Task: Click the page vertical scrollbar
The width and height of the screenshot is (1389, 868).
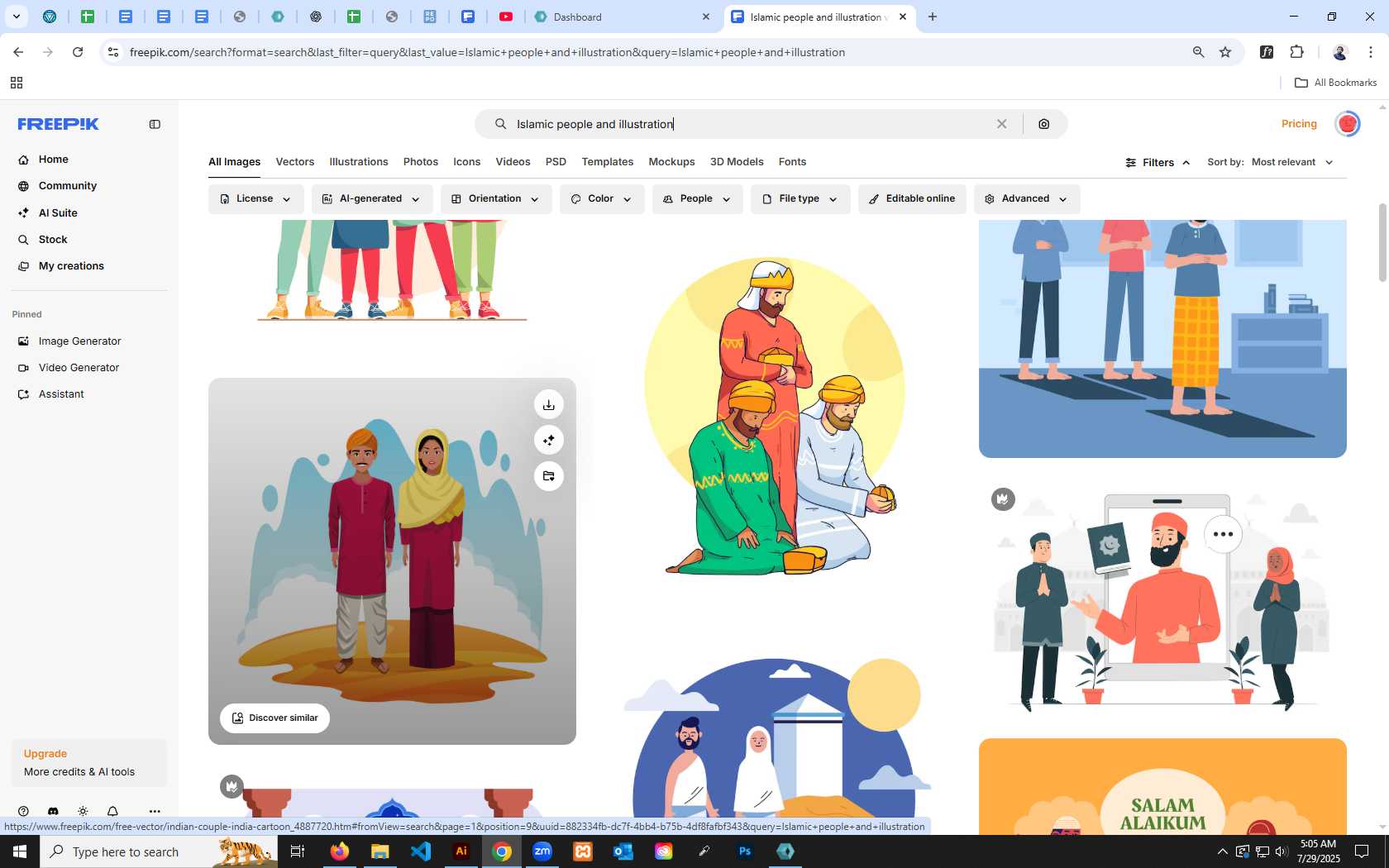Action: [x=1382, y=242]
